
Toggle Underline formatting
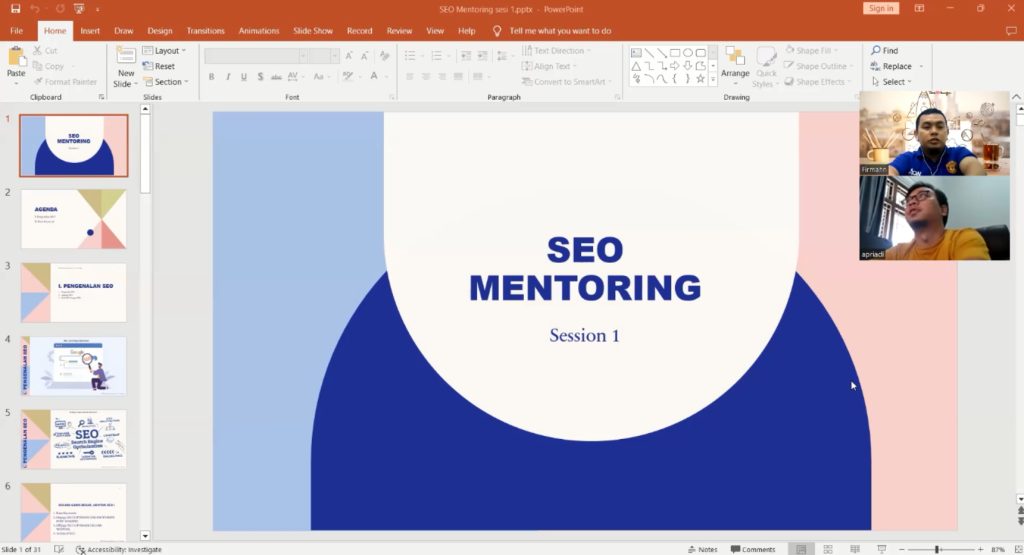(244, 76)
